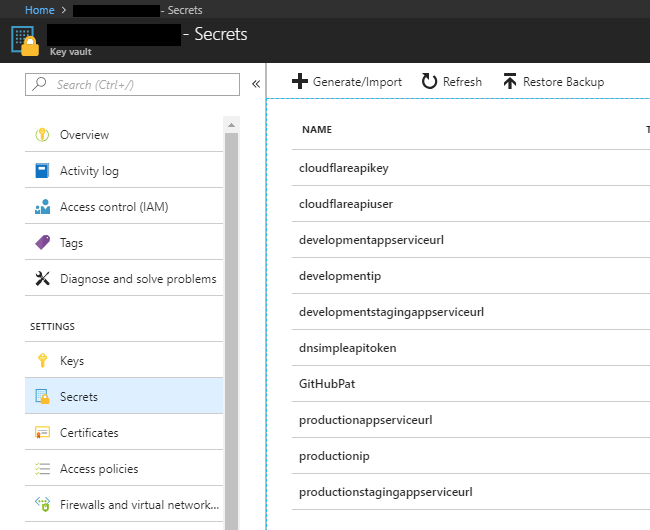650x530 pixels.
Task: Open Certificates settings
Action: click(124, 433)
